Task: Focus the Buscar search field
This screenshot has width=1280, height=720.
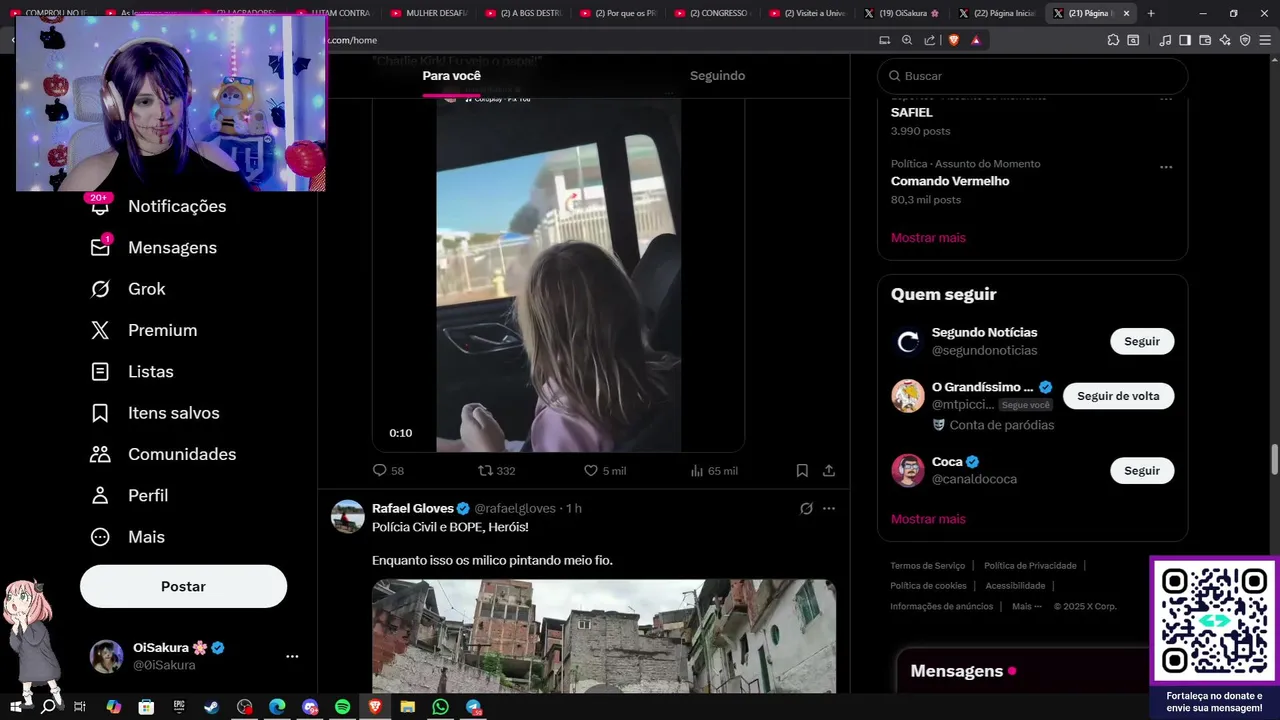Action: point(1032,76)
